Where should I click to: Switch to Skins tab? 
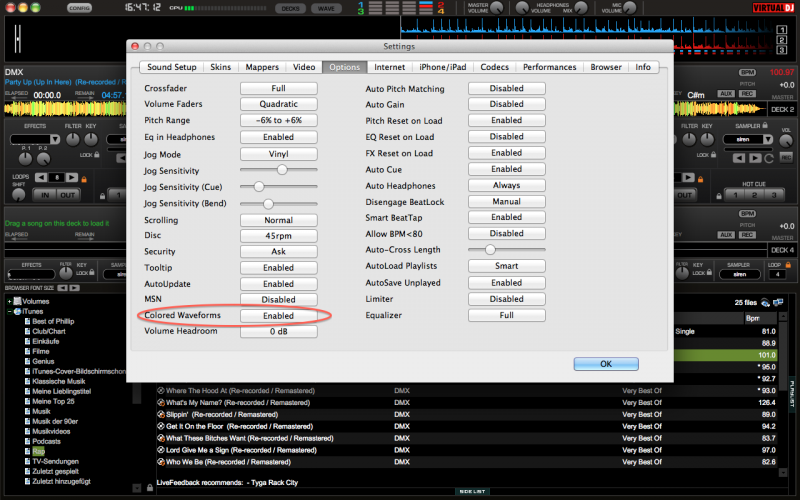pos(220,67)
